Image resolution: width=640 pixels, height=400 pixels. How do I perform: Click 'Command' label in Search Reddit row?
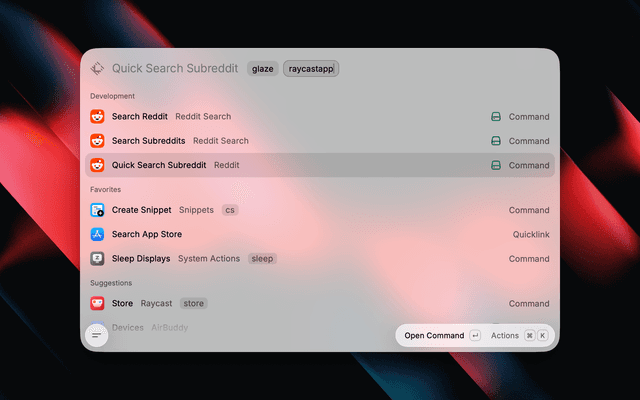tap(529, 117)
